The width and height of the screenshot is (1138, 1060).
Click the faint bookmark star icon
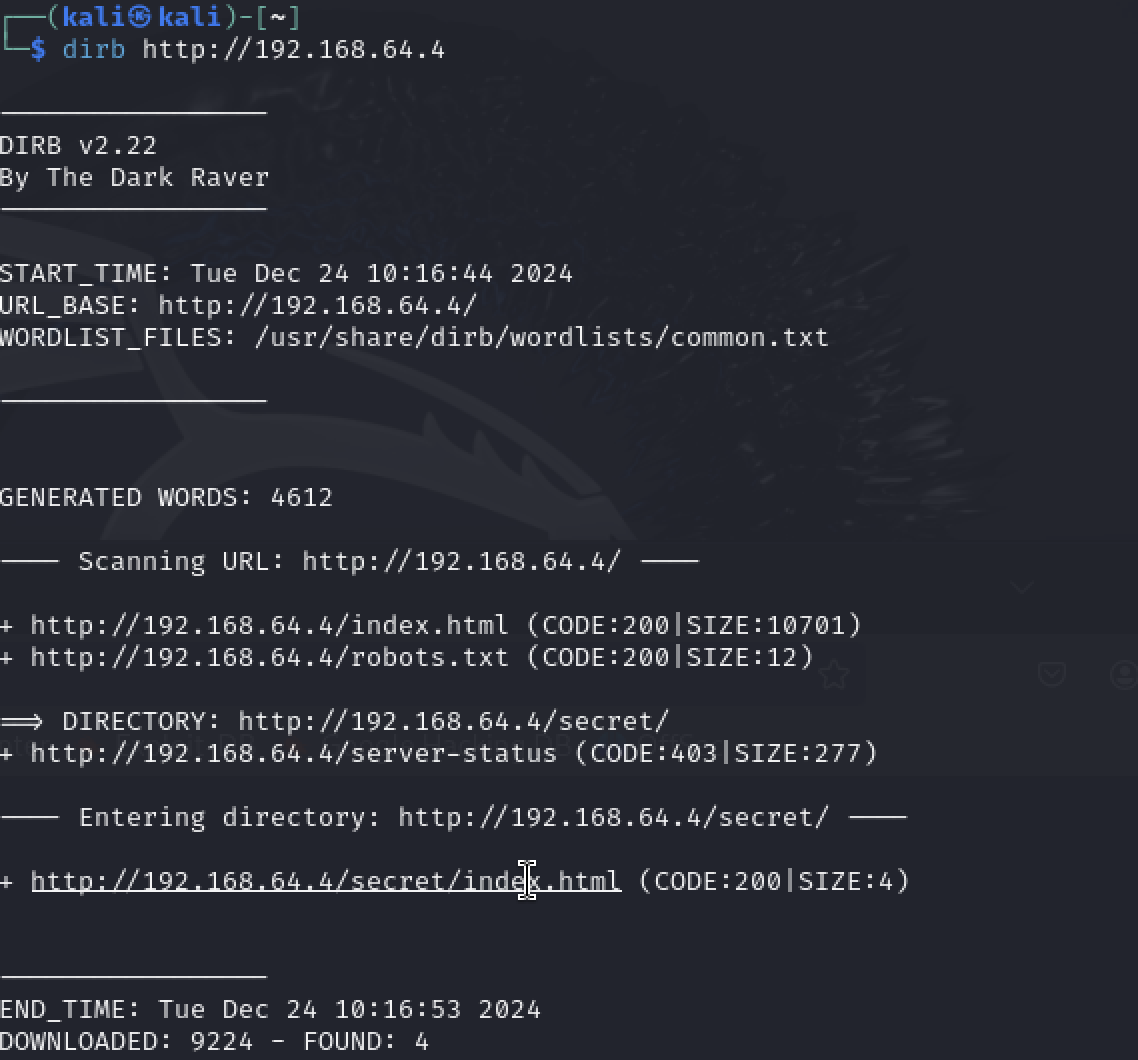[834, 675]
